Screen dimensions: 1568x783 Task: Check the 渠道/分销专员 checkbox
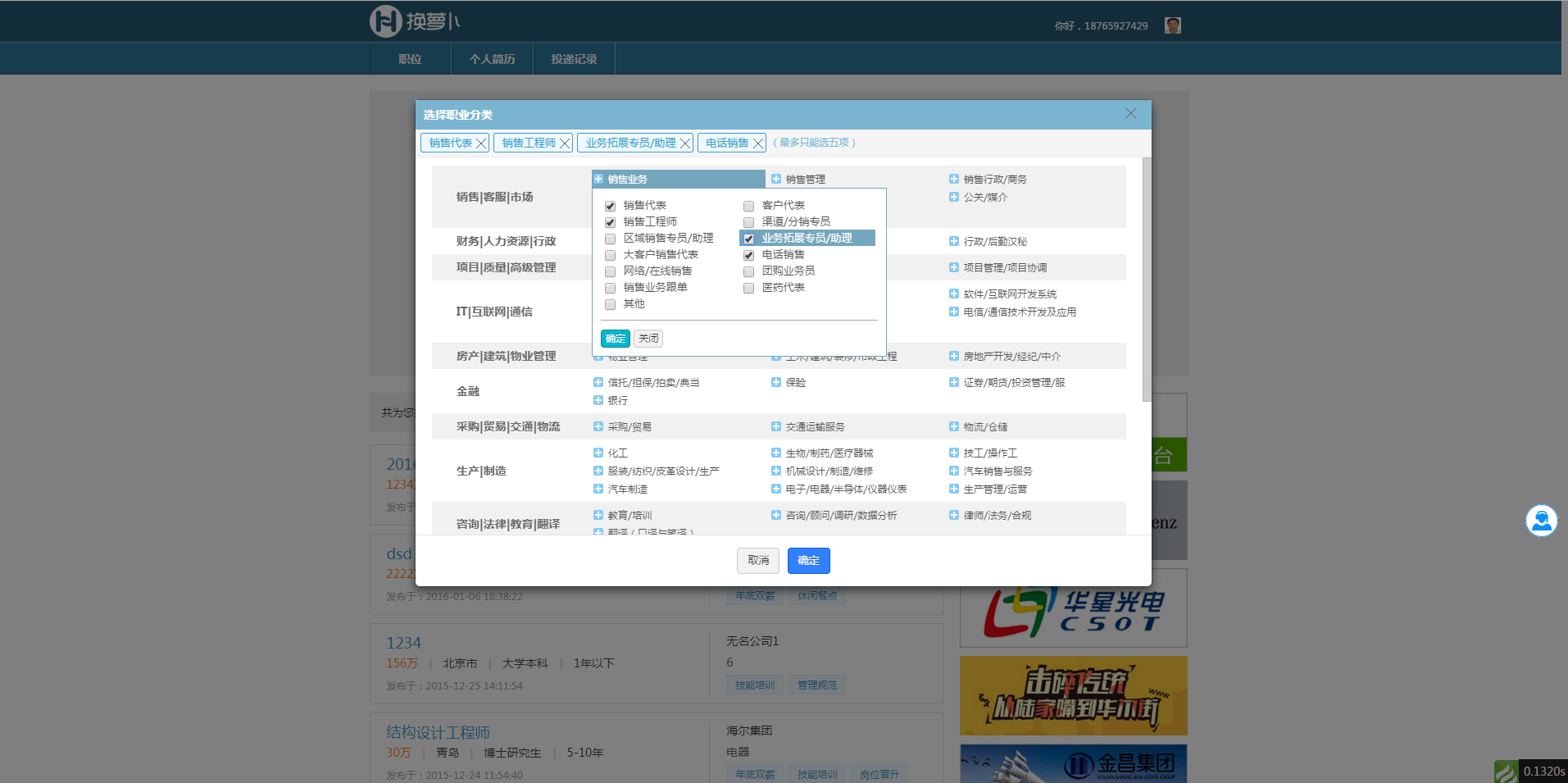click(x=748, y=222)
